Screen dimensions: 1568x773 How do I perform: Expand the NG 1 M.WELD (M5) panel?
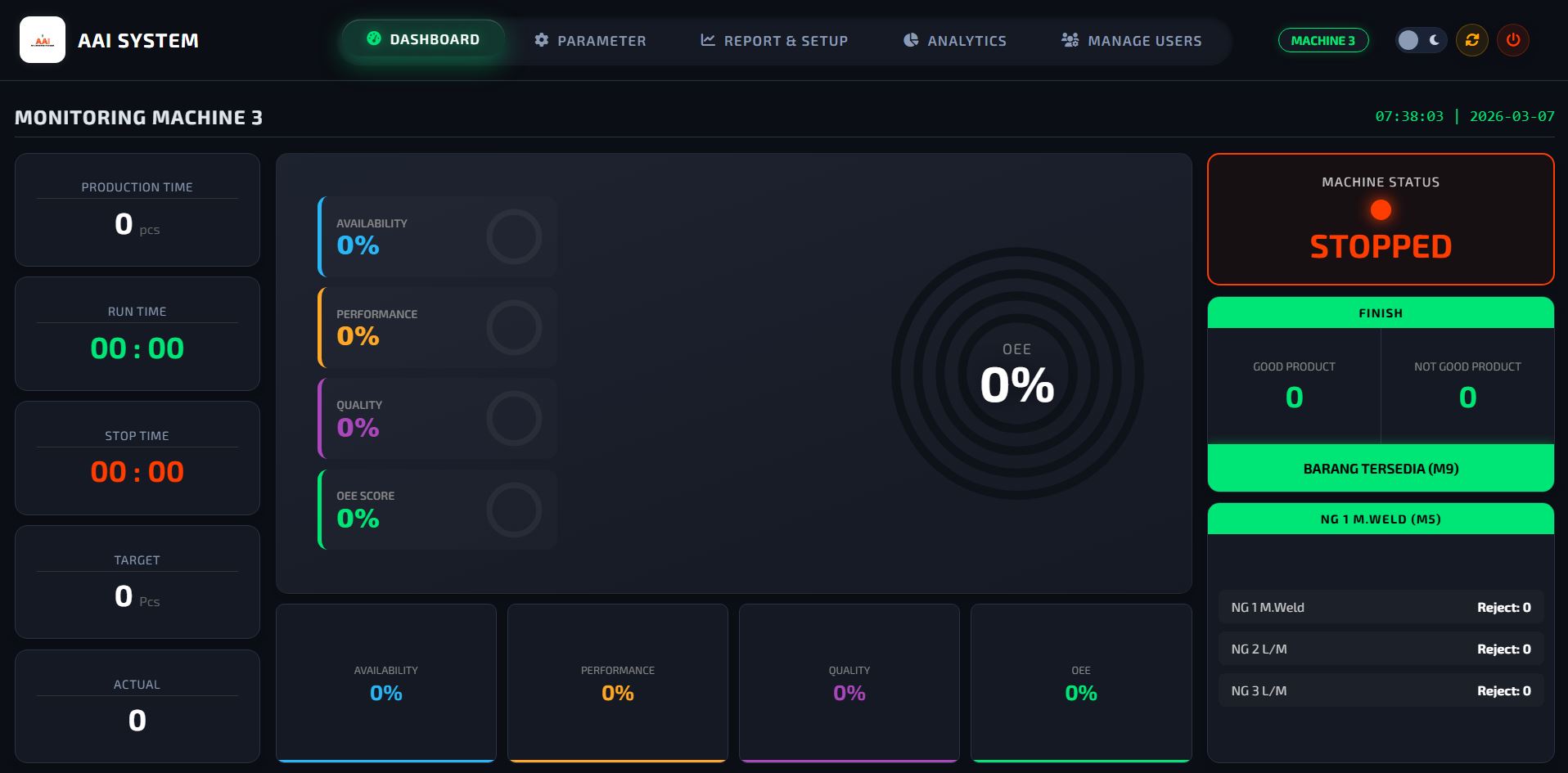1380,519
